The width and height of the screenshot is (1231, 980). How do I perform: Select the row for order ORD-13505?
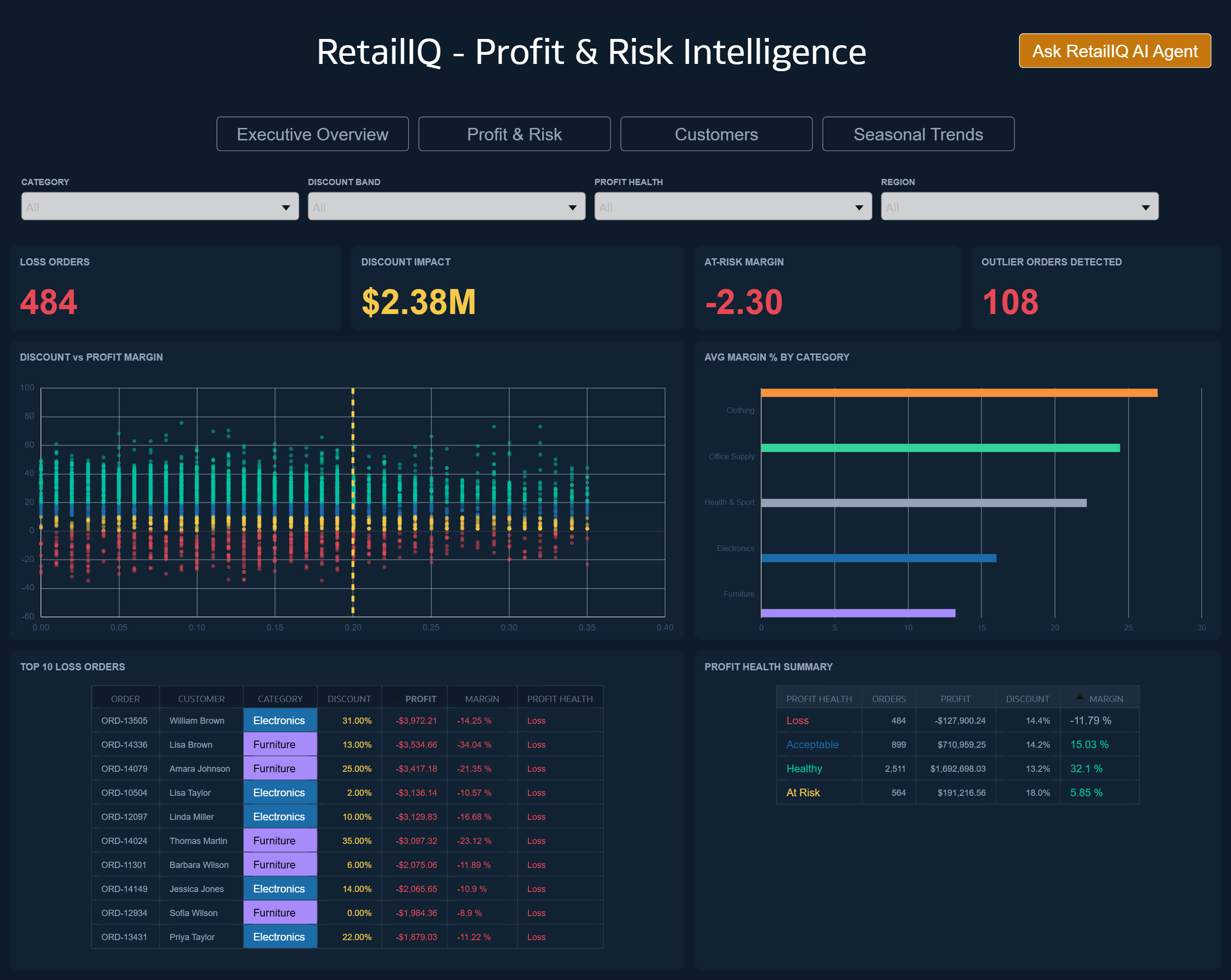click(125, 720)
